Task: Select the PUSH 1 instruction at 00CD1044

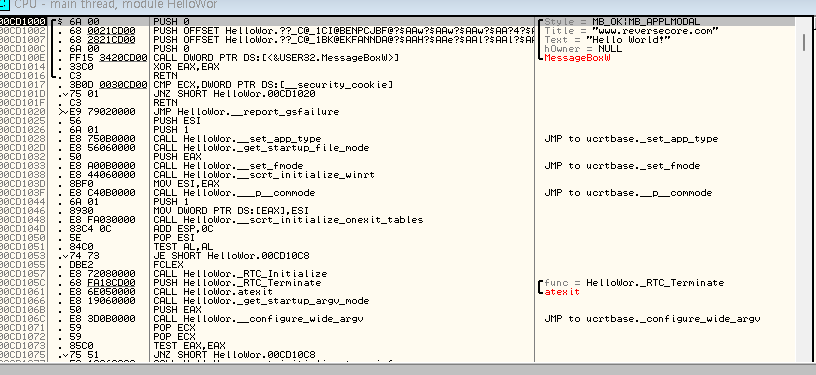Action: (x=172, y=202)
